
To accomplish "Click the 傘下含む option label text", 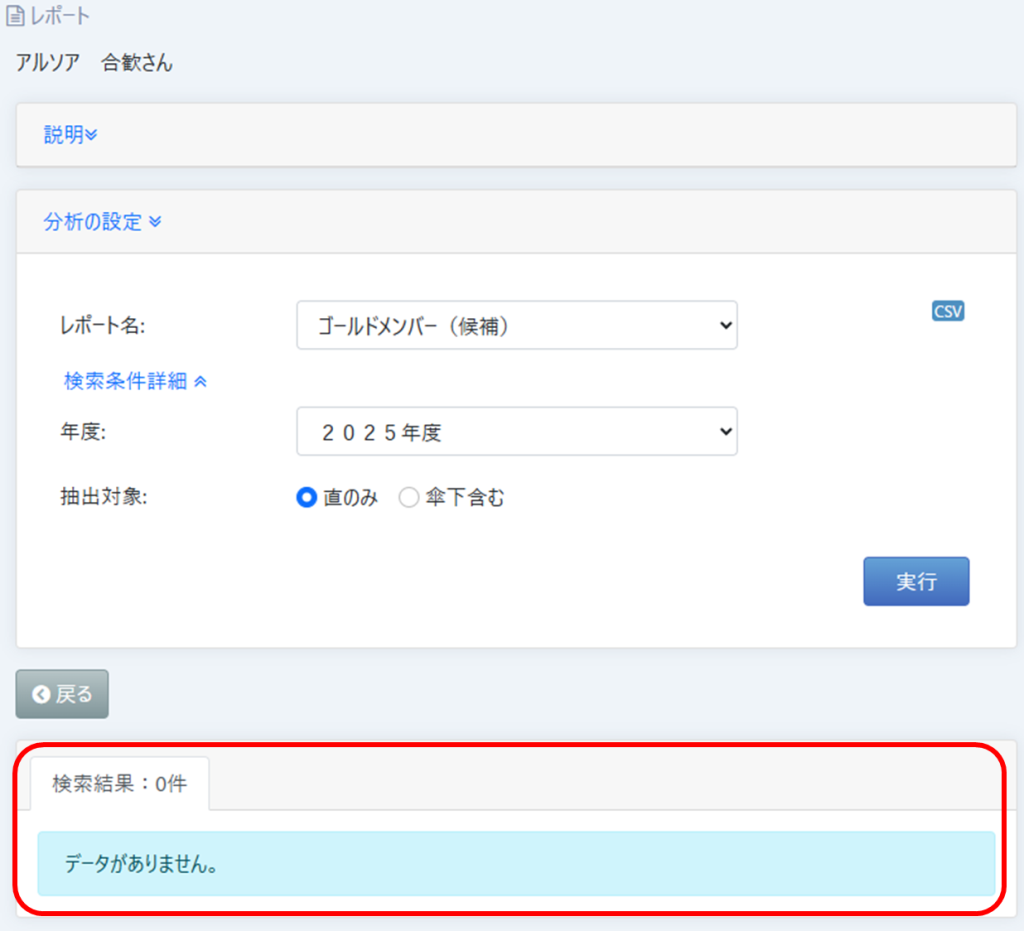I will [465, 498].
